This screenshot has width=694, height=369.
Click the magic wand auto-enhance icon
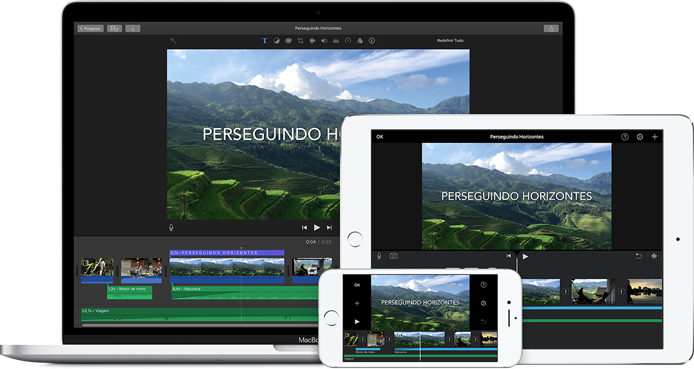(x=173, y=40)
